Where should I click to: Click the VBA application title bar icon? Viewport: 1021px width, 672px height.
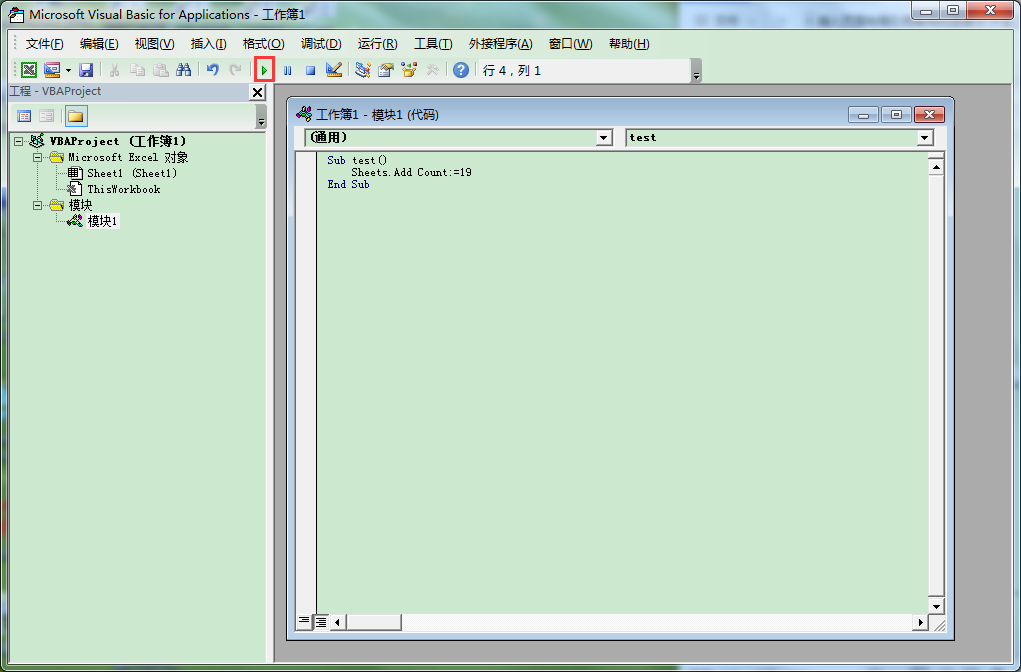(x=16, y=14)
